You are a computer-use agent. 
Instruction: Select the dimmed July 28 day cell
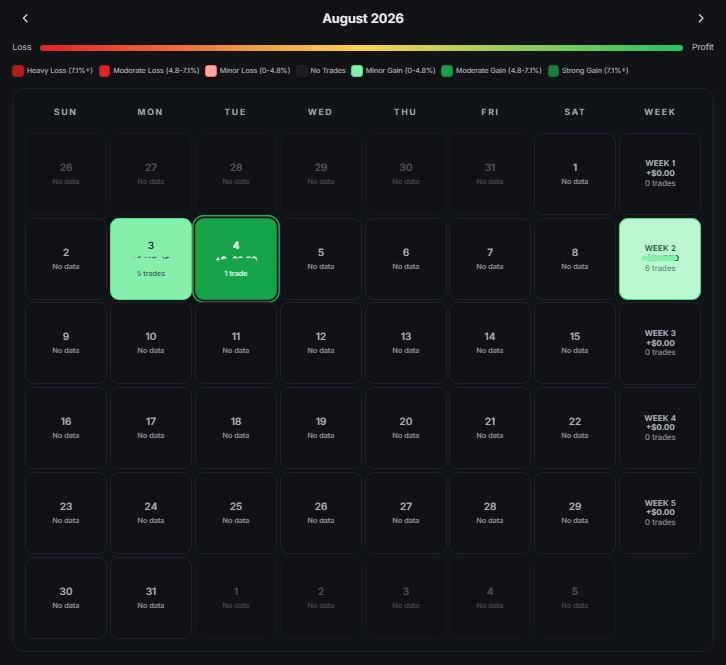tap(236, 174)
